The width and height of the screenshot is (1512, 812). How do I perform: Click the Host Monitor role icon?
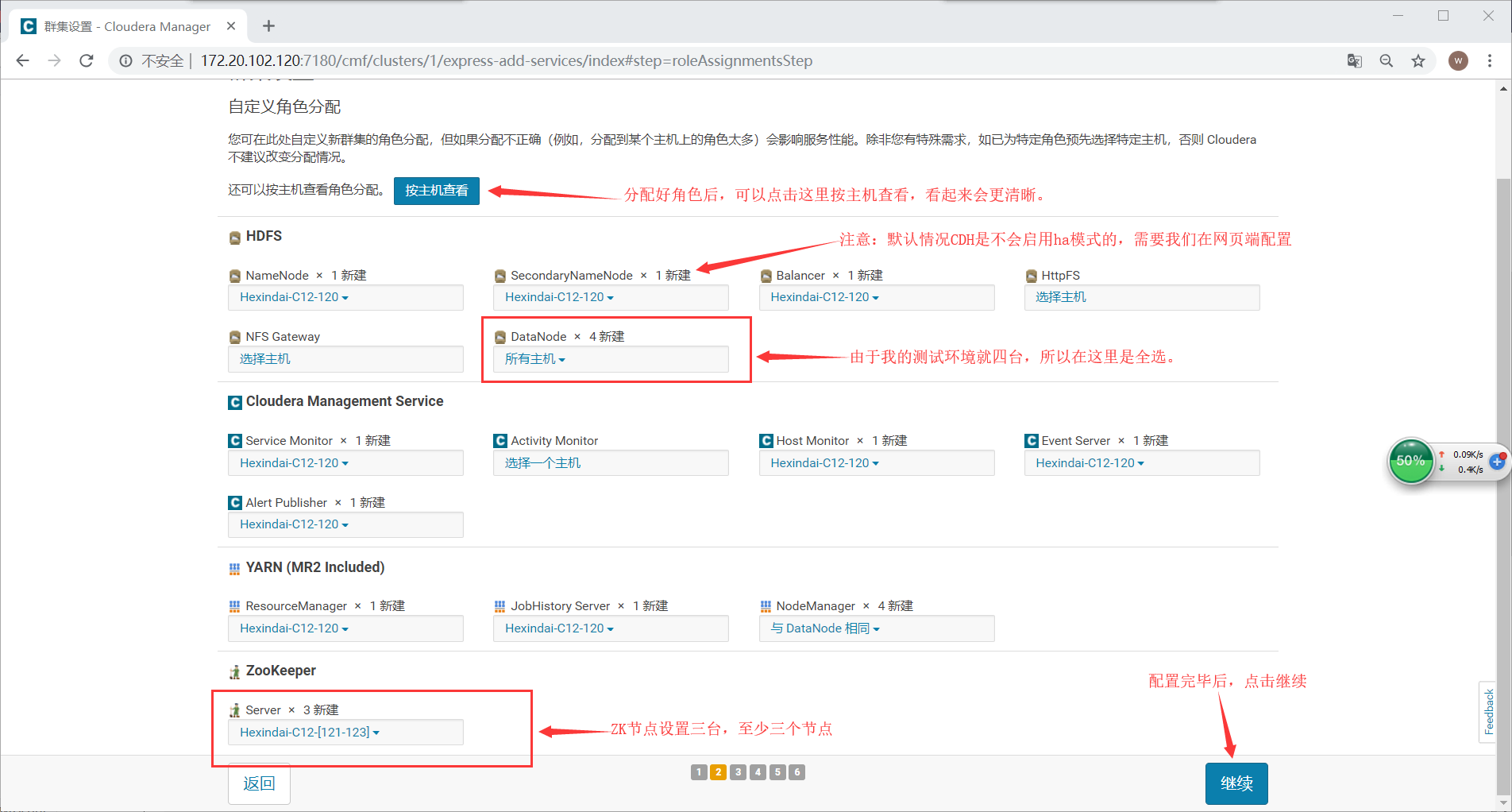click(766, 441)
